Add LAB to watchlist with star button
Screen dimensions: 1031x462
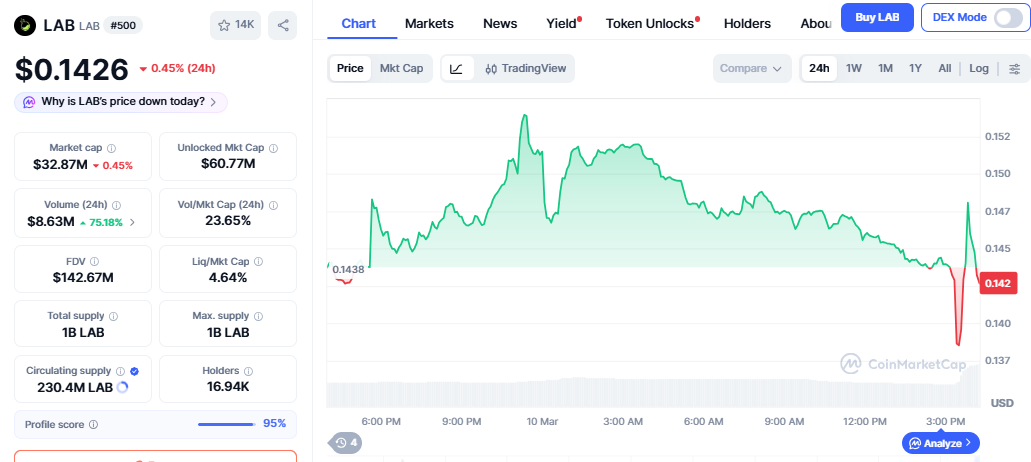pos(236,25)
